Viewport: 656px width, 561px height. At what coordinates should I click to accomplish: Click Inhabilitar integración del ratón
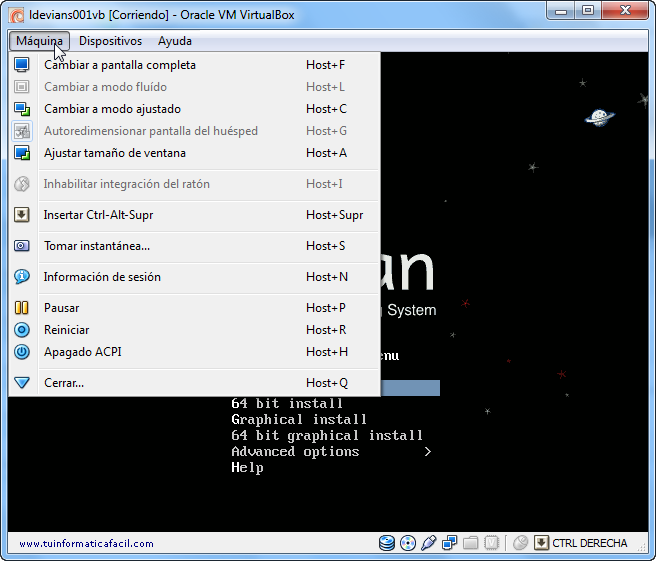(195, 184)
